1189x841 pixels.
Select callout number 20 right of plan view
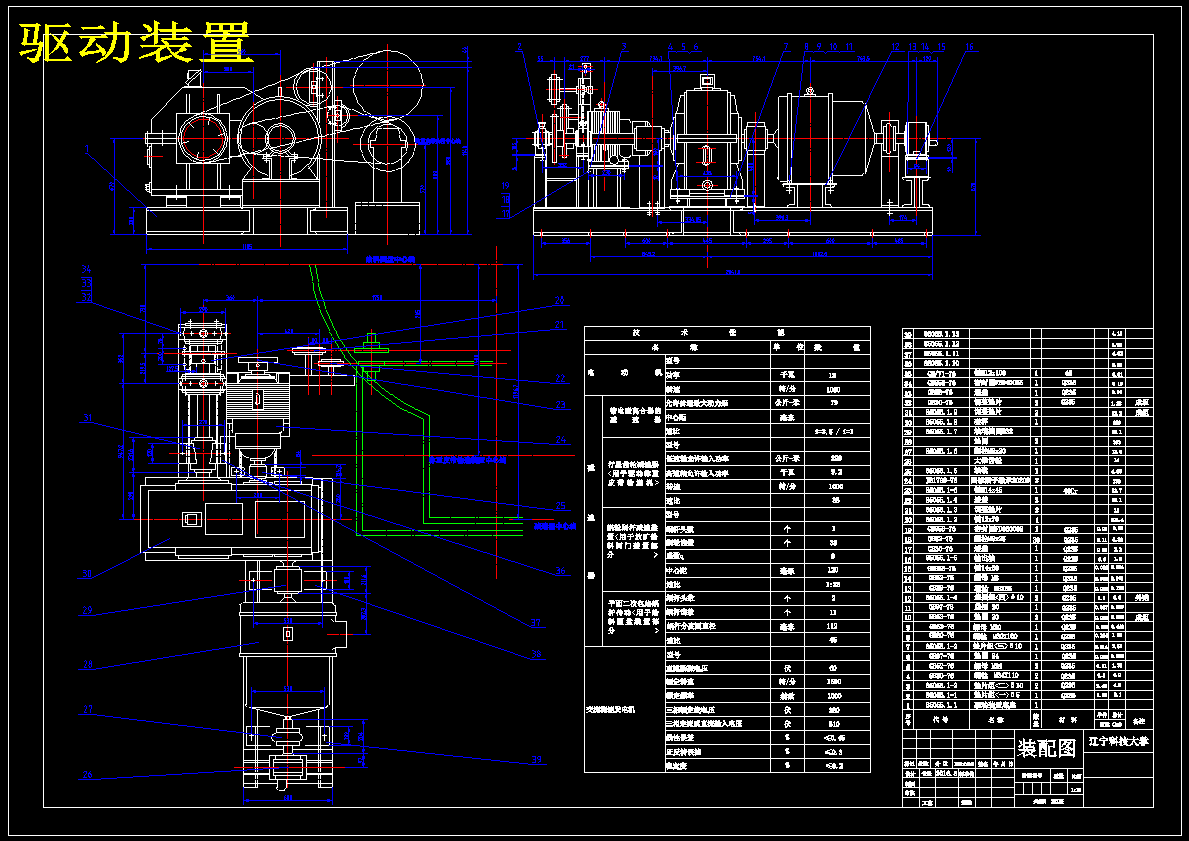click(560, 301)
